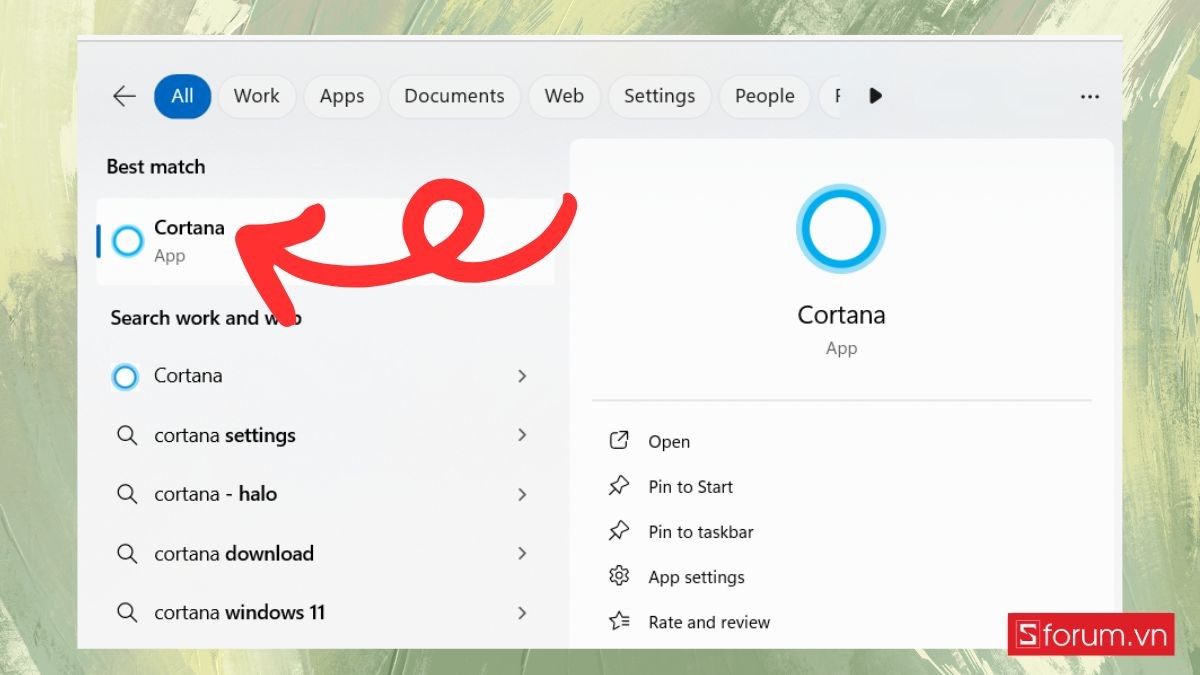Click the large Cortana logo in the details pane
Viewport: 1200px width, 675px height.
[x=841, y=229]
